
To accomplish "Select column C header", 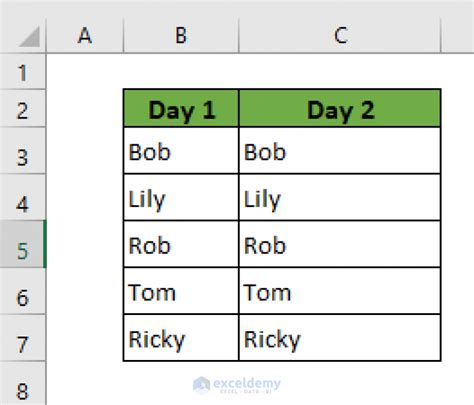I will click(340, 36).
